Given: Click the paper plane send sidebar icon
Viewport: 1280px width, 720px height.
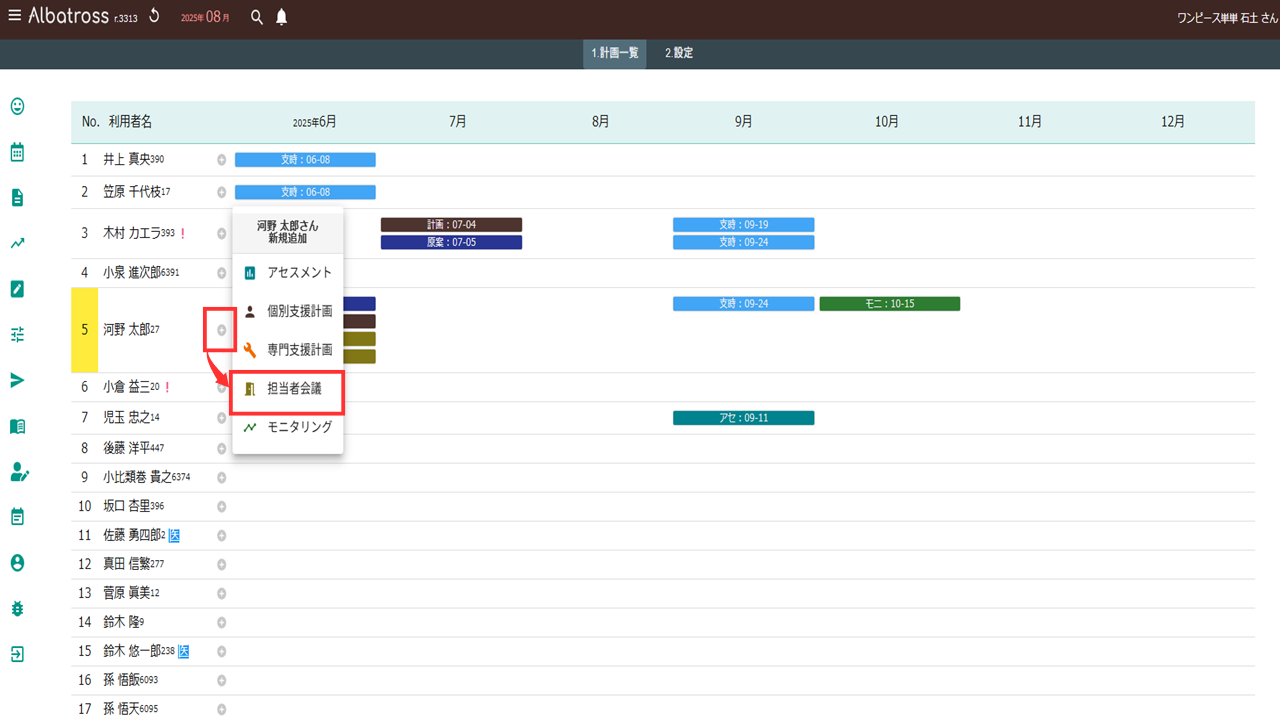Looking at the screenshot, I should pyautogui.click(x=17, y=380).
